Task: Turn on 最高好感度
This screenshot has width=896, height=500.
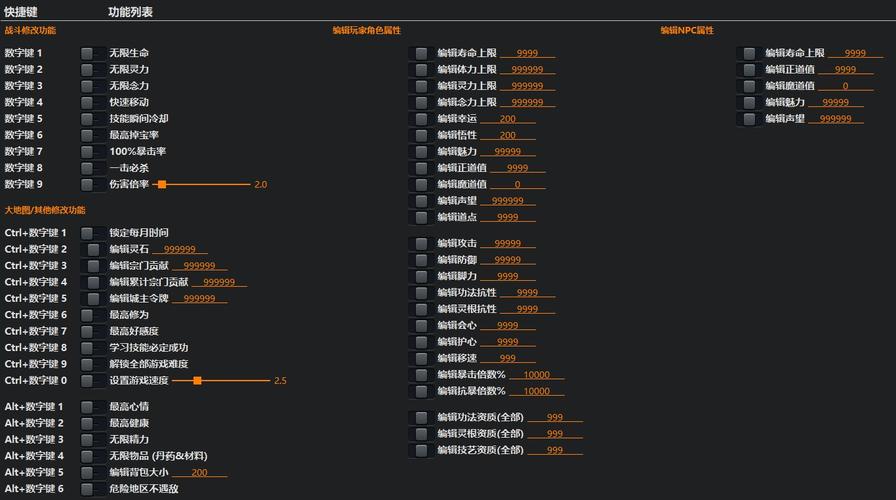Action: [93, 331]
